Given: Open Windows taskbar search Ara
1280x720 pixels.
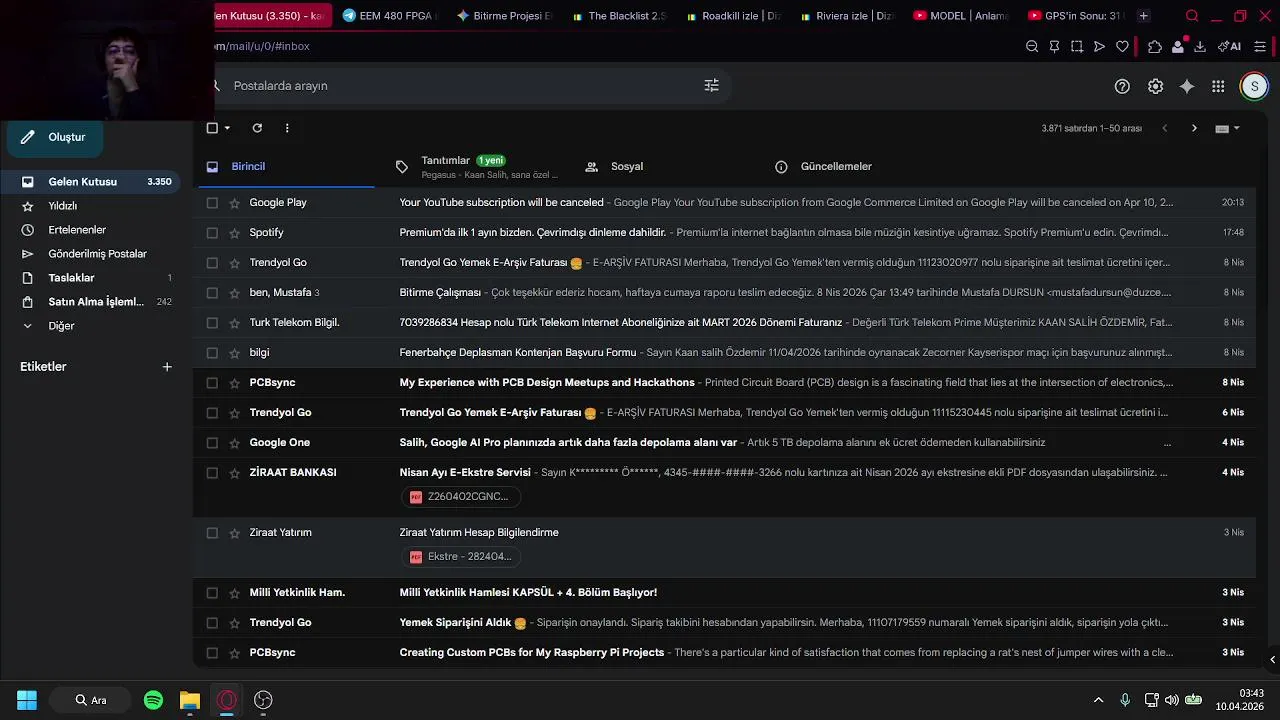Looking at the screenshot, I should (90, 700).
